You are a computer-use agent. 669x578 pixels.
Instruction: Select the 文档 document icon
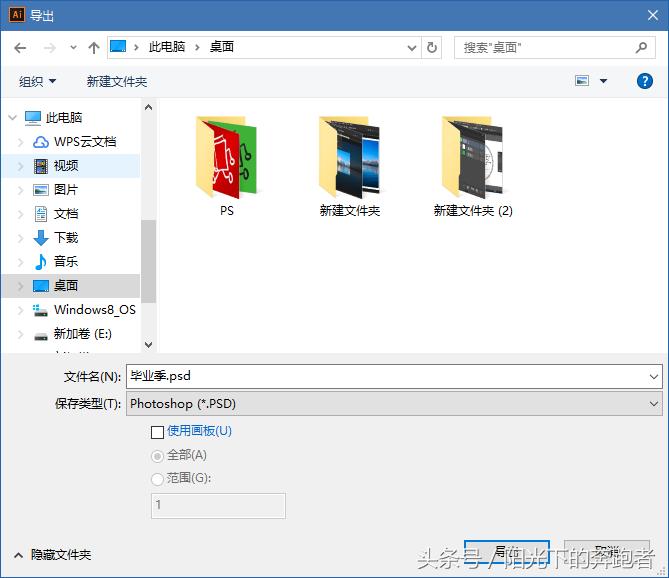41,214
